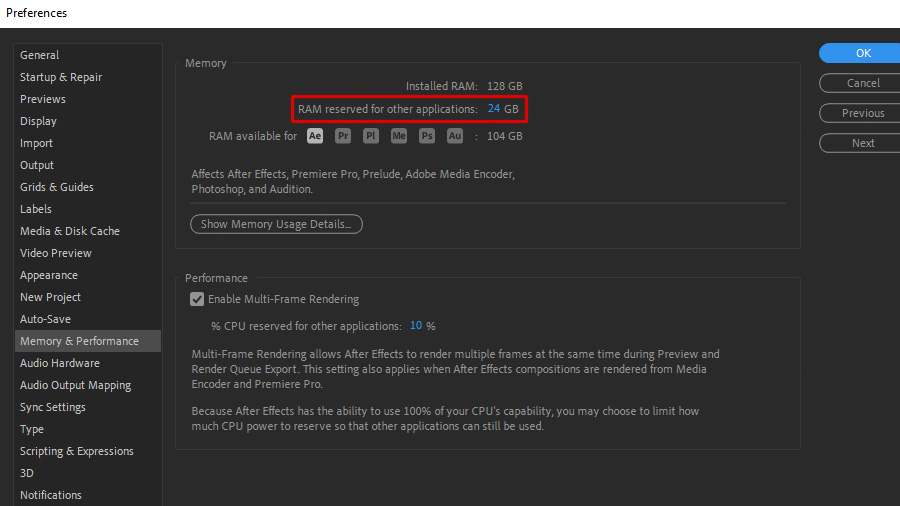Open Show Memory Usage Details

pyautogui.click(x=276, y=224)
